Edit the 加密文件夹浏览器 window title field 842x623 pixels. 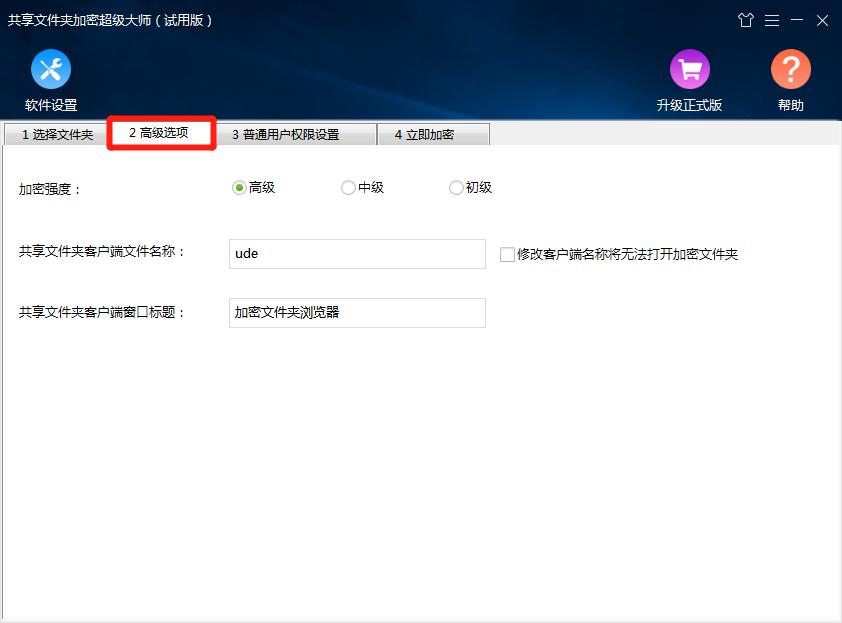tap(356, 313)
